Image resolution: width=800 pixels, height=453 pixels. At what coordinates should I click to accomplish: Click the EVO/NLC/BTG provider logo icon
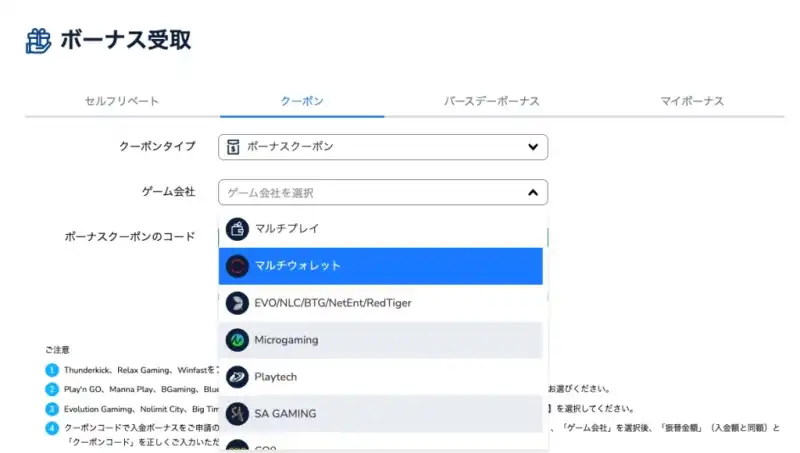point(237,303)
